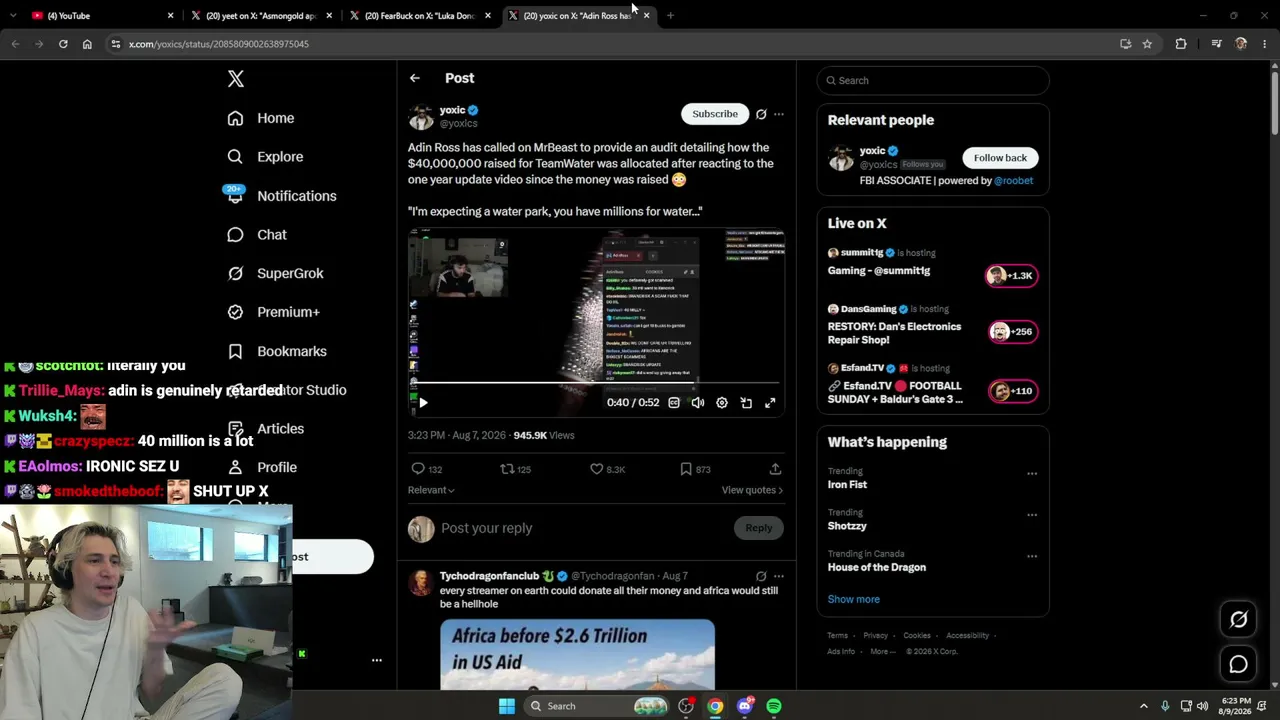Bookmark this page with the star icon
Screen dimensions: 1280x720
click(1147, 44)
